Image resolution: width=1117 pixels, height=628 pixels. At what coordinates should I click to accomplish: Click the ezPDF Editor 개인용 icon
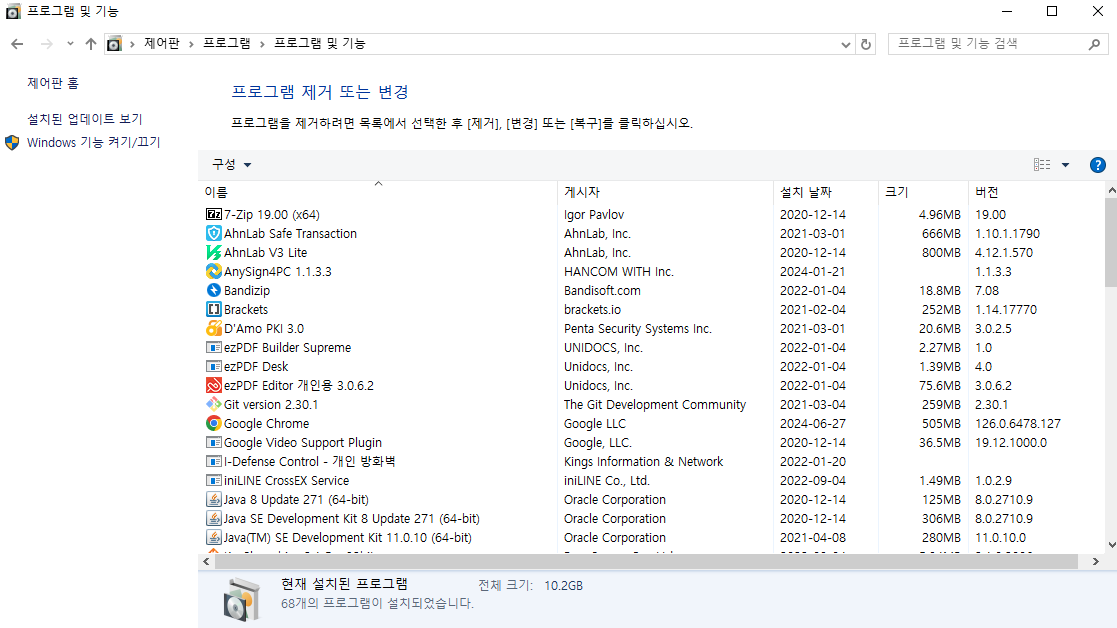pyautogui.click(x=213, y=385)
